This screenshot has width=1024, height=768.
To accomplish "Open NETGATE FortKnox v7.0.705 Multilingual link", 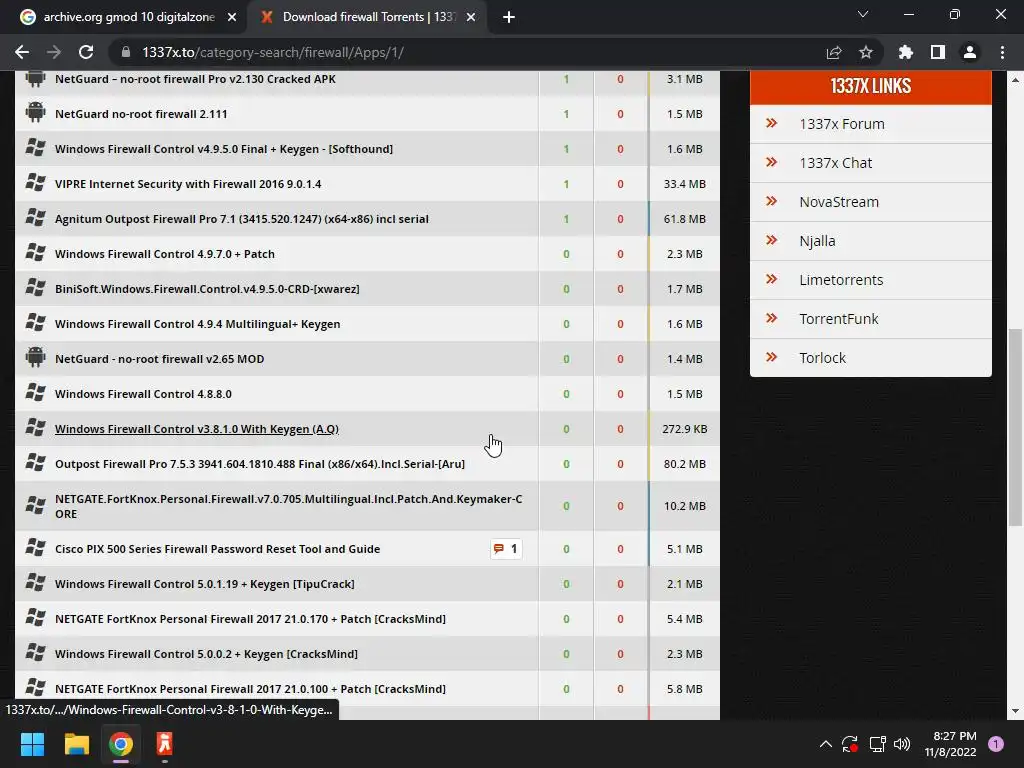I will coord(289,506).
